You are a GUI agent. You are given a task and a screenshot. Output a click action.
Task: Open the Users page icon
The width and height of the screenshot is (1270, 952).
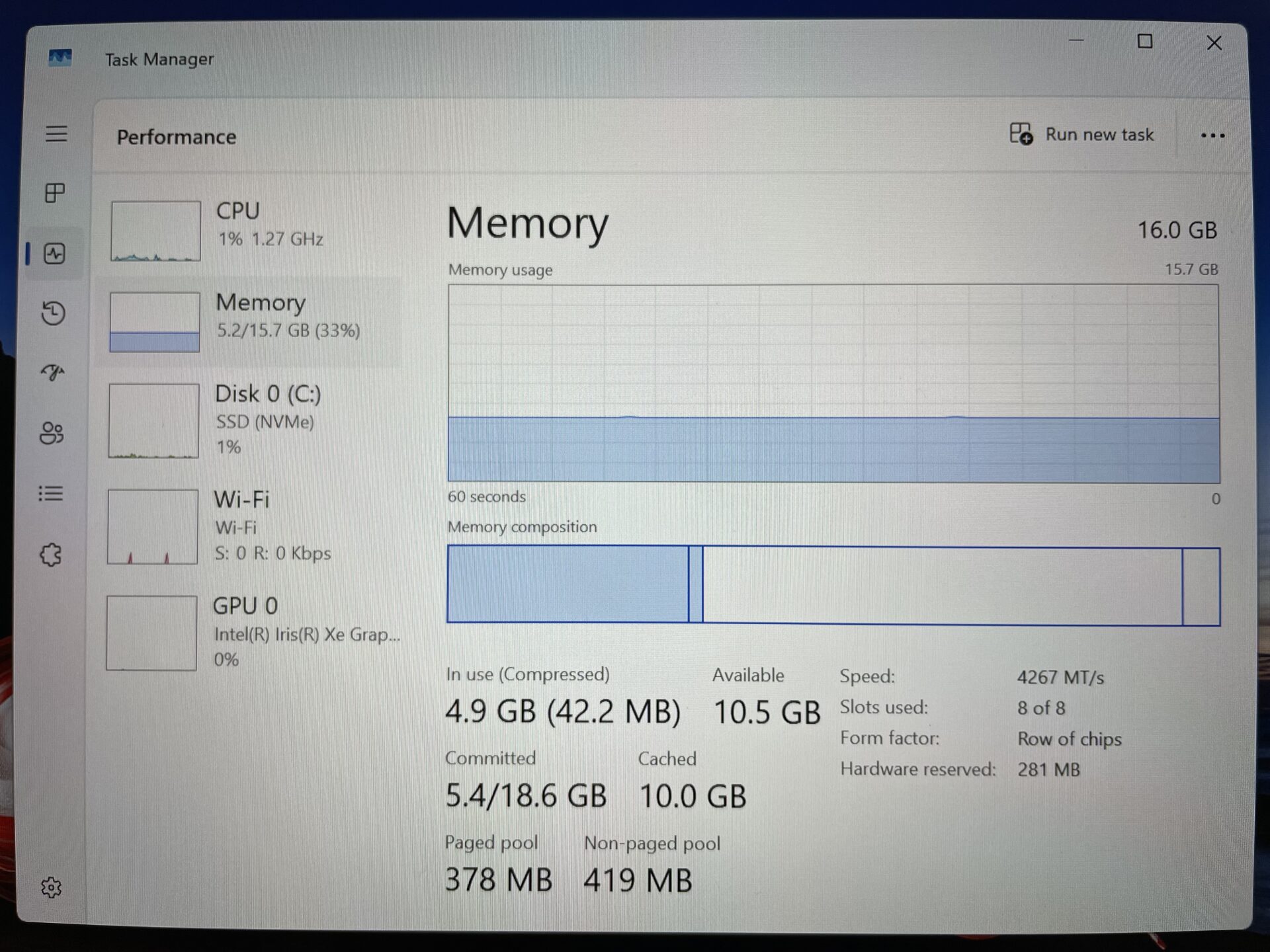point(52,433)
